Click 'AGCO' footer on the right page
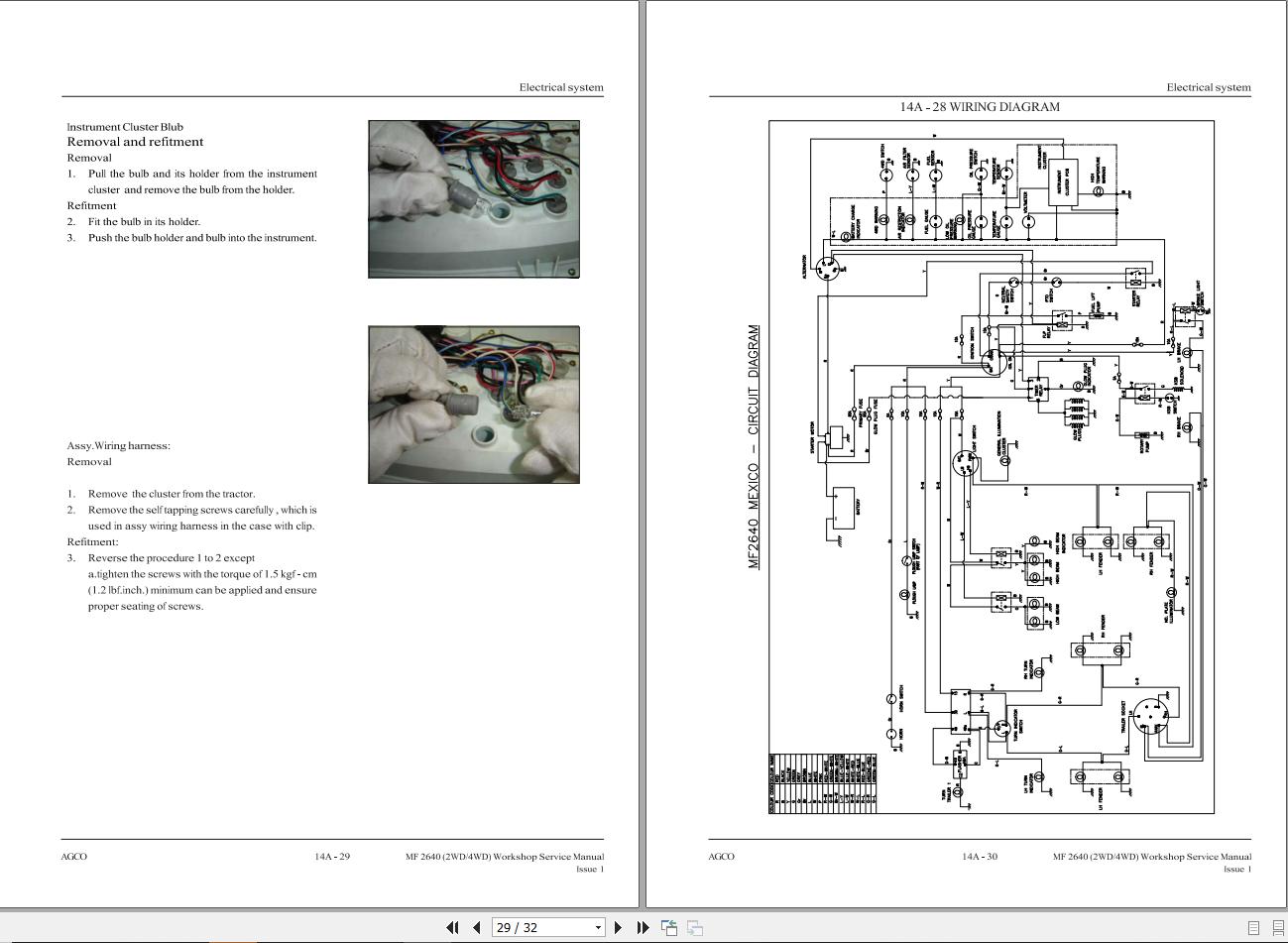The width and height of the screenshot is (1288, 943). pos(722,857)
